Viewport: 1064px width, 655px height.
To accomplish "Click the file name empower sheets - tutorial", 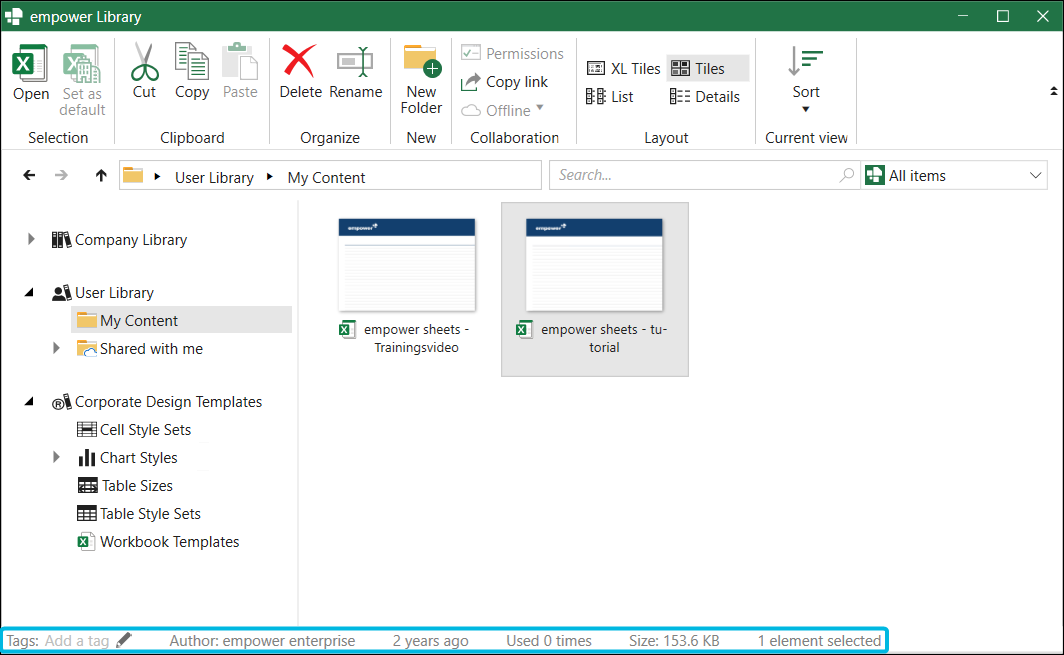I will tap(604, 338).
